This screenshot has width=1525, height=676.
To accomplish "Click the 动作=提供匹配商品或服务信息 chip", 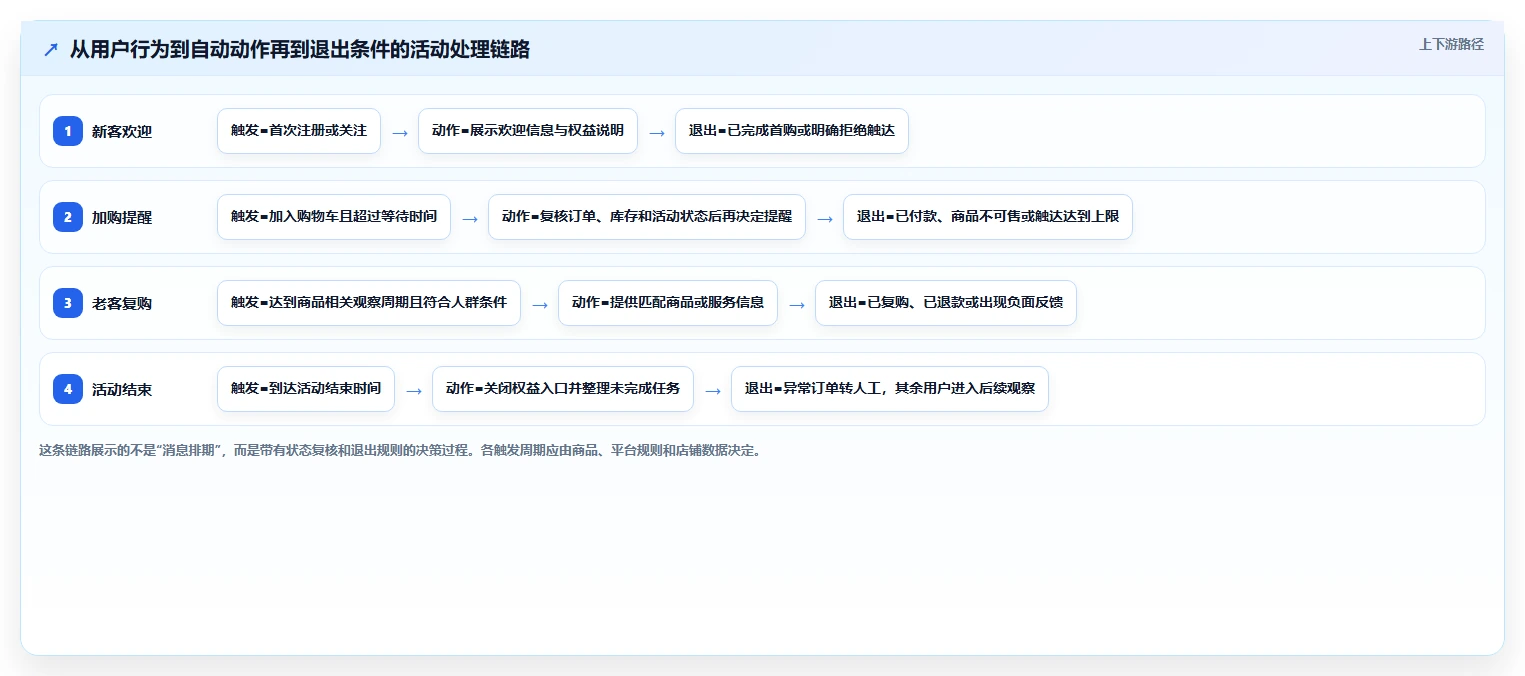I will pos(668,303).
